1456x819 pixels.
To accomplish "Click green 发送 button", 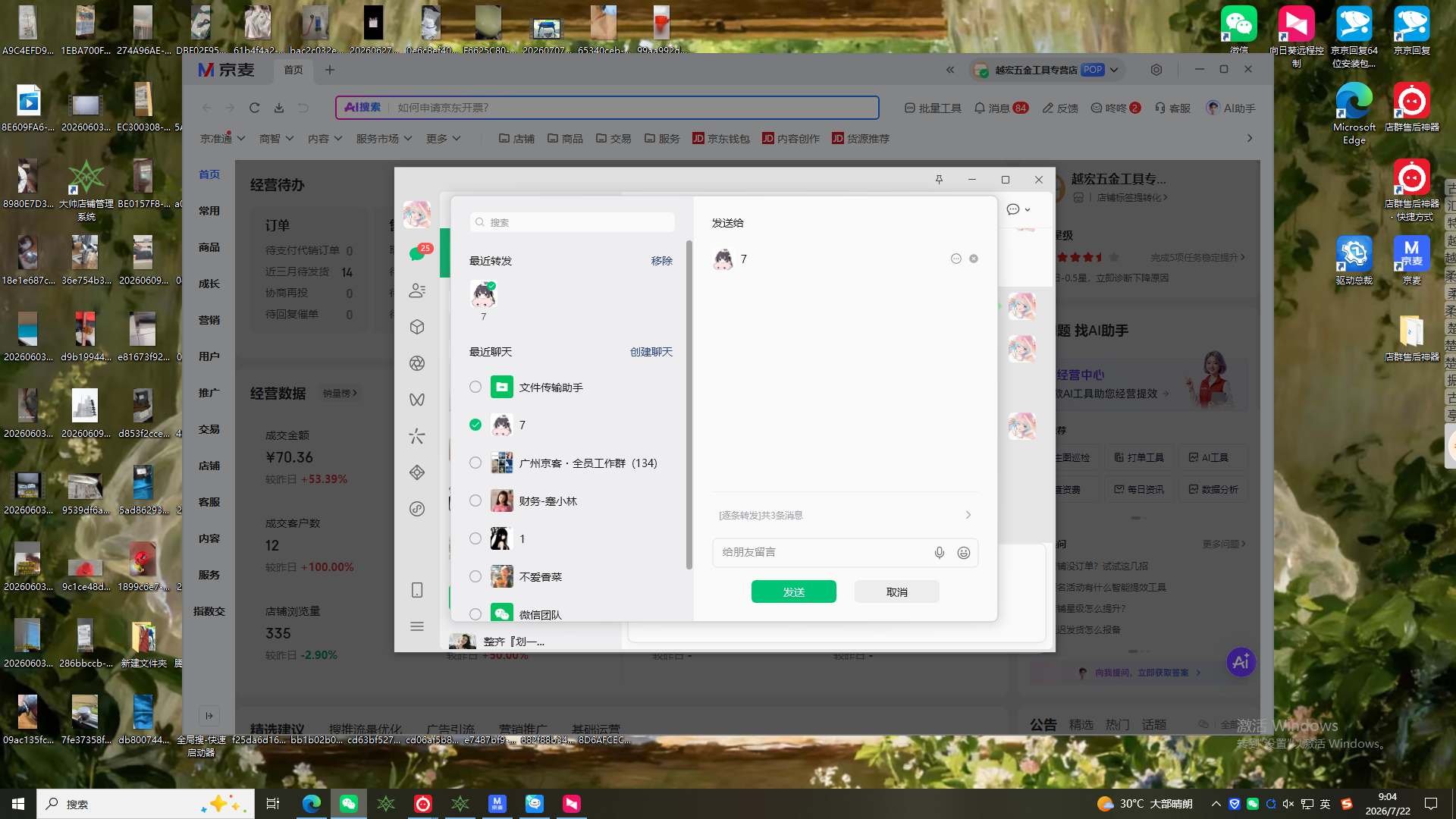I will click(794, 591).
